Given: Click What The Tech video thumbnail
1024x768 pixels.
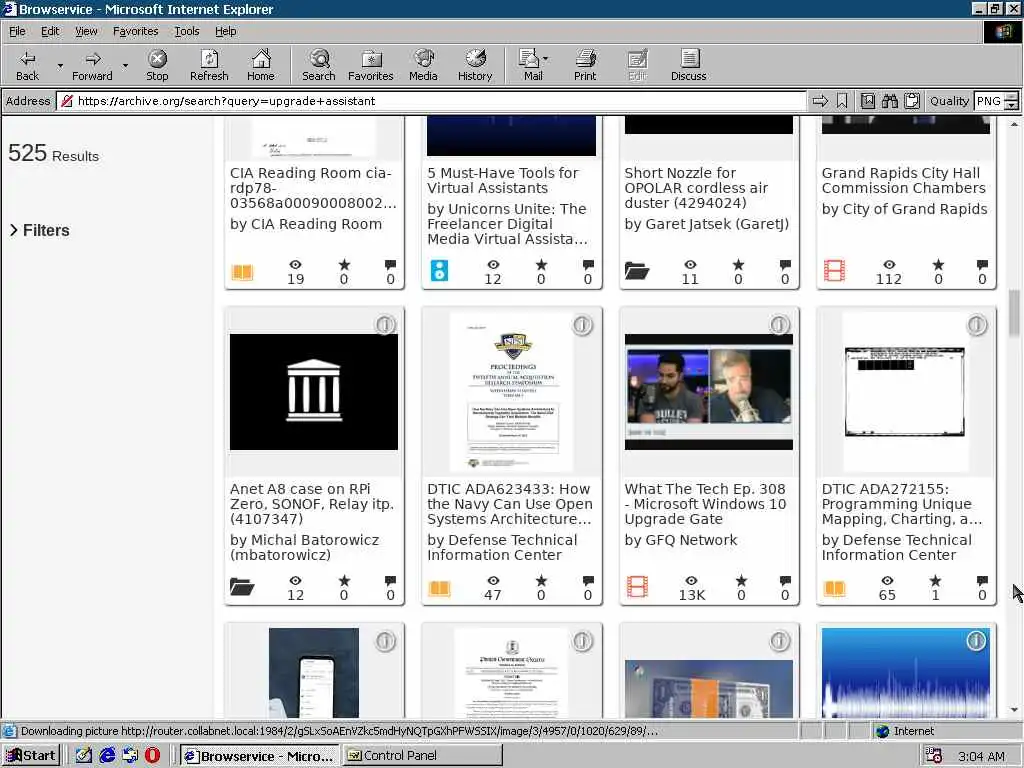Looking at the screenshot, I should pos(709,392).
